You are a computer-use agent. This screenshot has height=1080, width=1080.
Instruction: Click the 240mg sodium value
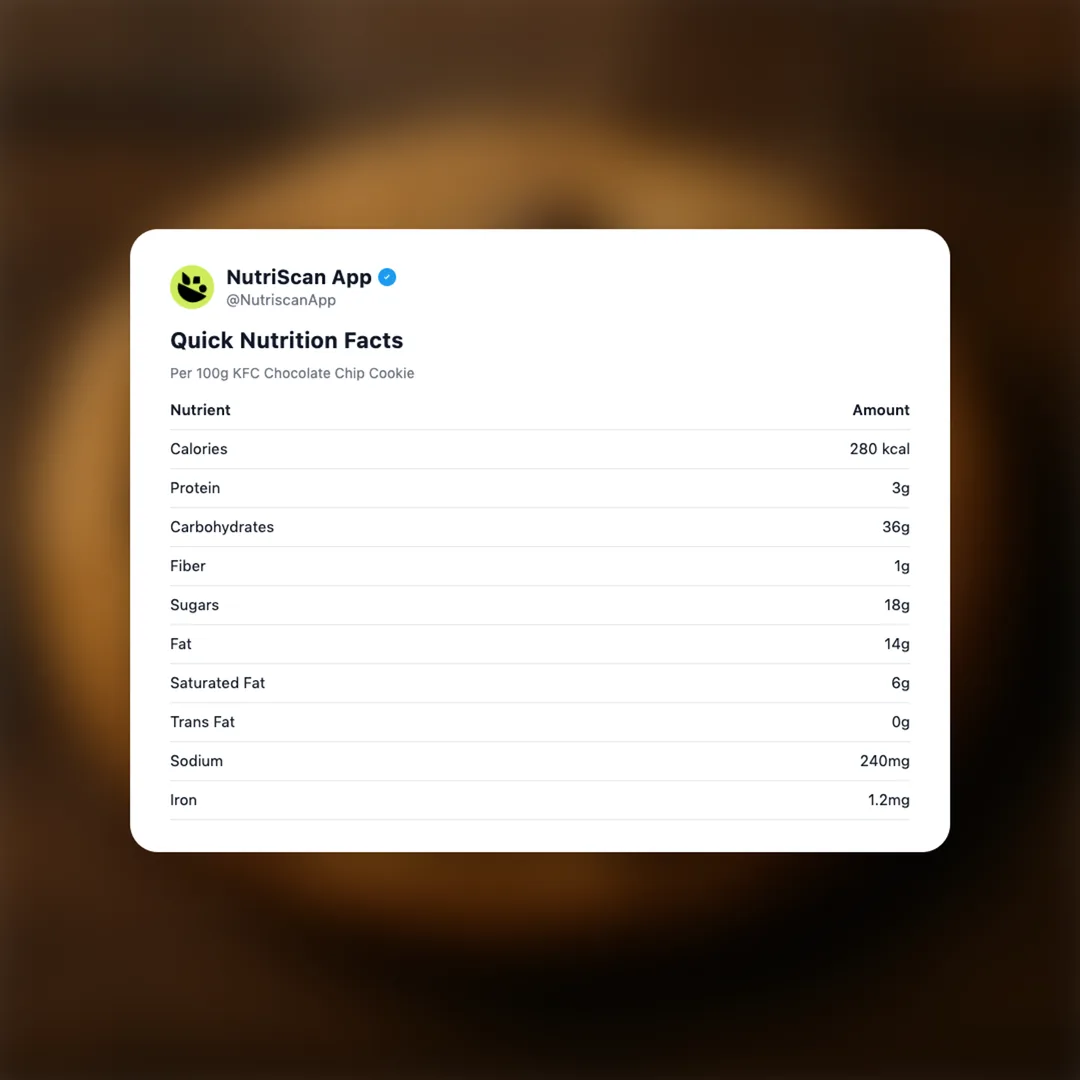click(884, 761)
